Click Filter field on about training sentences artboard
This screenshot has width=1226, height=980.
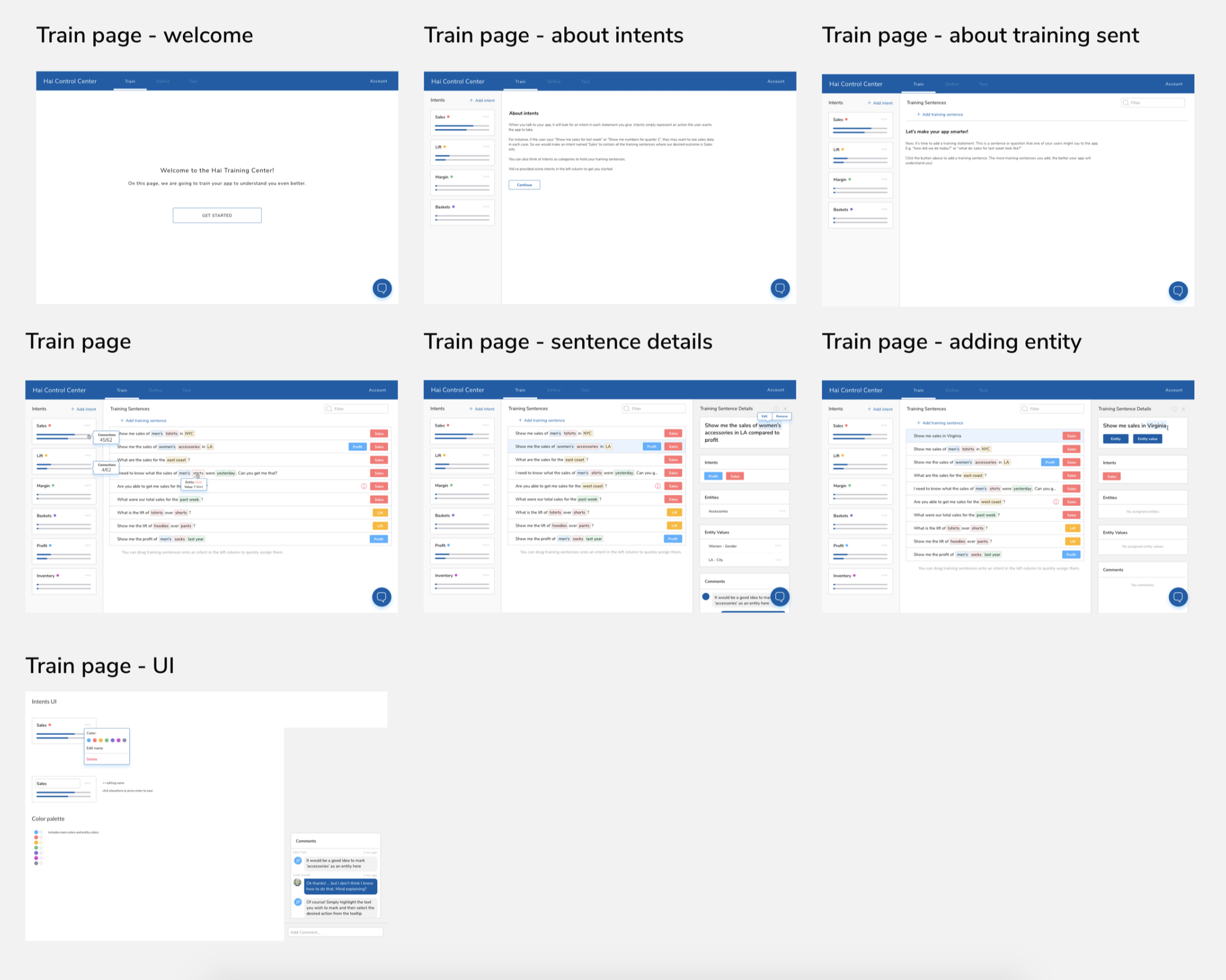point(1153,103)
